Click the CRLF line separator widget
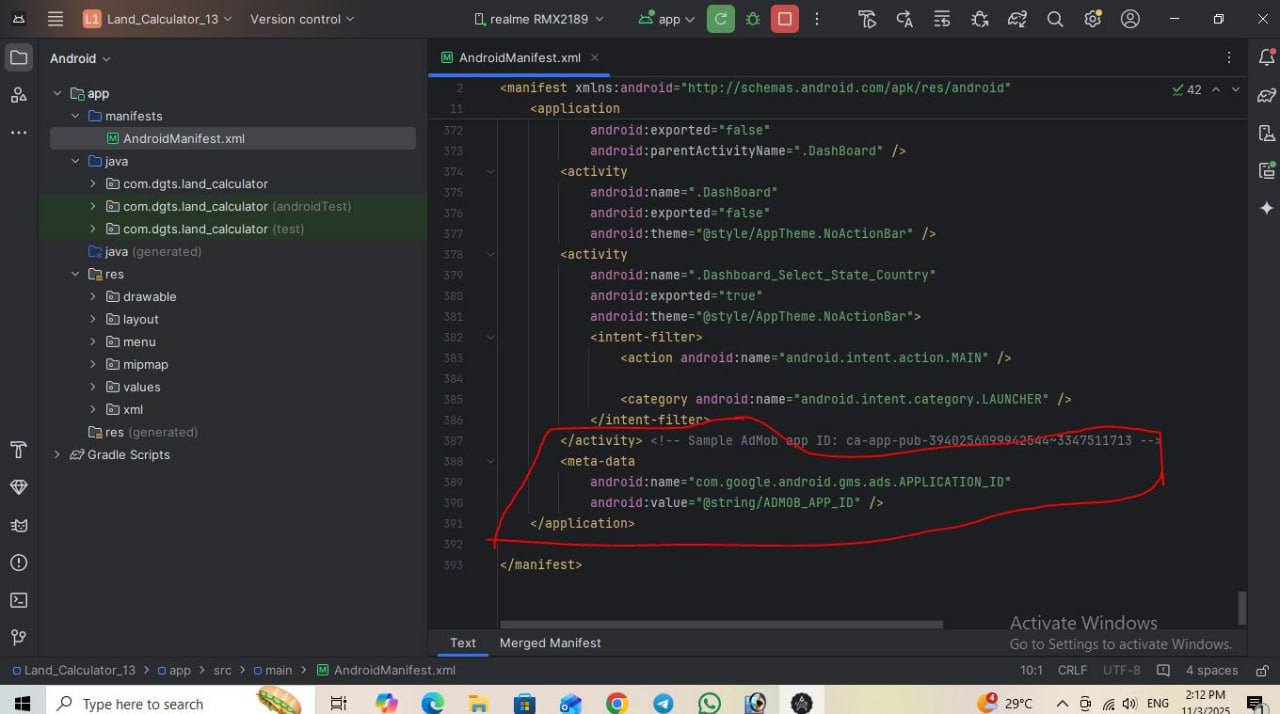1280x714 pixels. click(x=1072, y=670)
